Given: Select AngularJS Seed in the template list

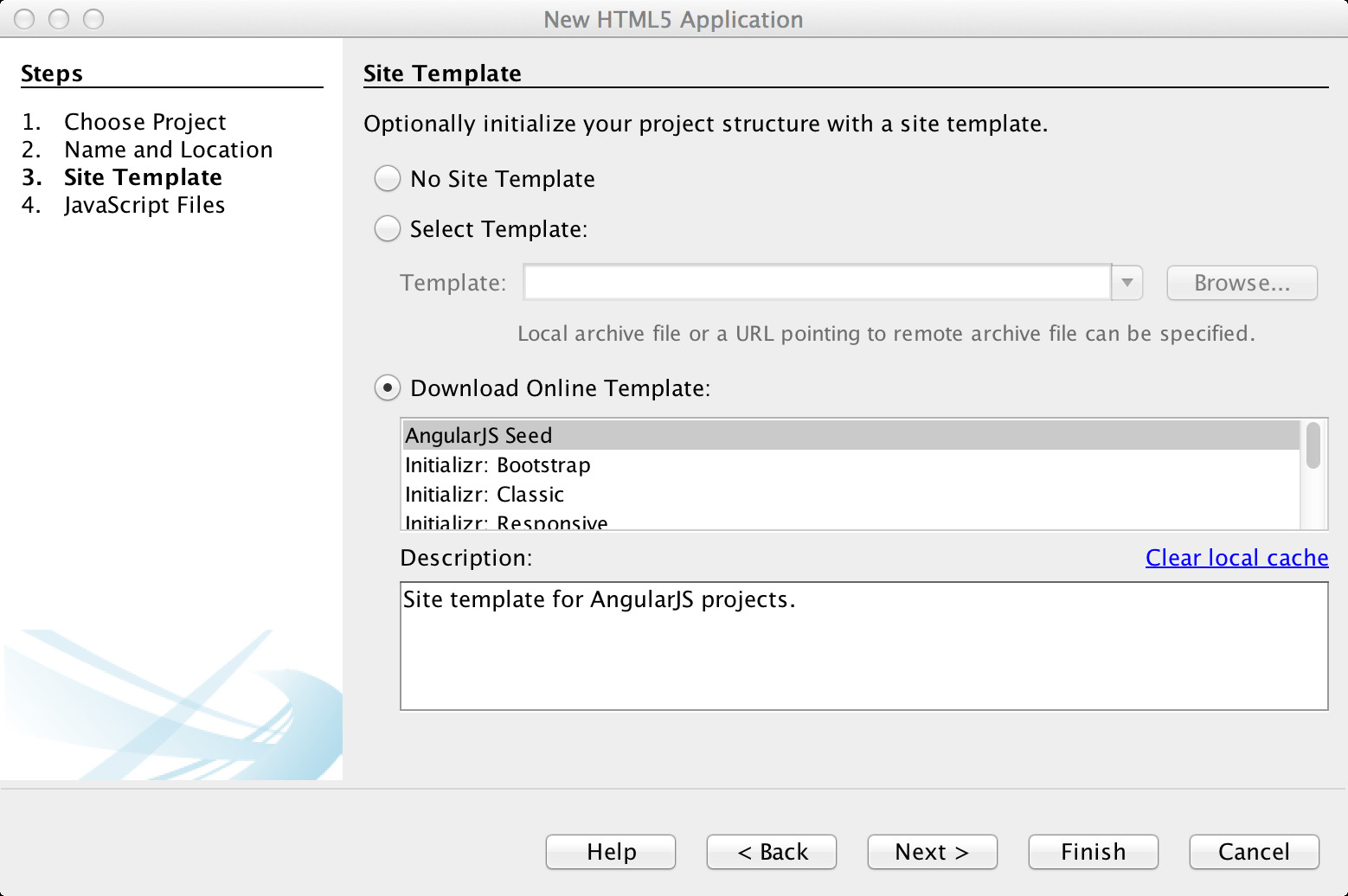Looking at the screenshot, I should pos(851,435).
